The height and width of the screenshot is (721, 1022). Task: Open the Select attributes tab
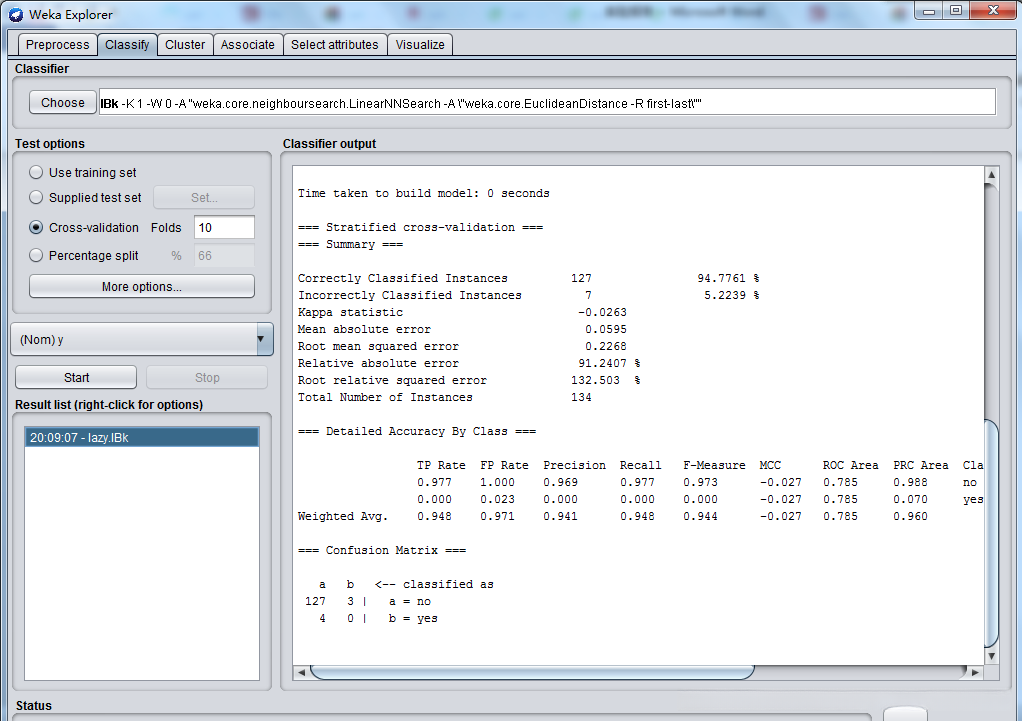(x=334, y=45)
